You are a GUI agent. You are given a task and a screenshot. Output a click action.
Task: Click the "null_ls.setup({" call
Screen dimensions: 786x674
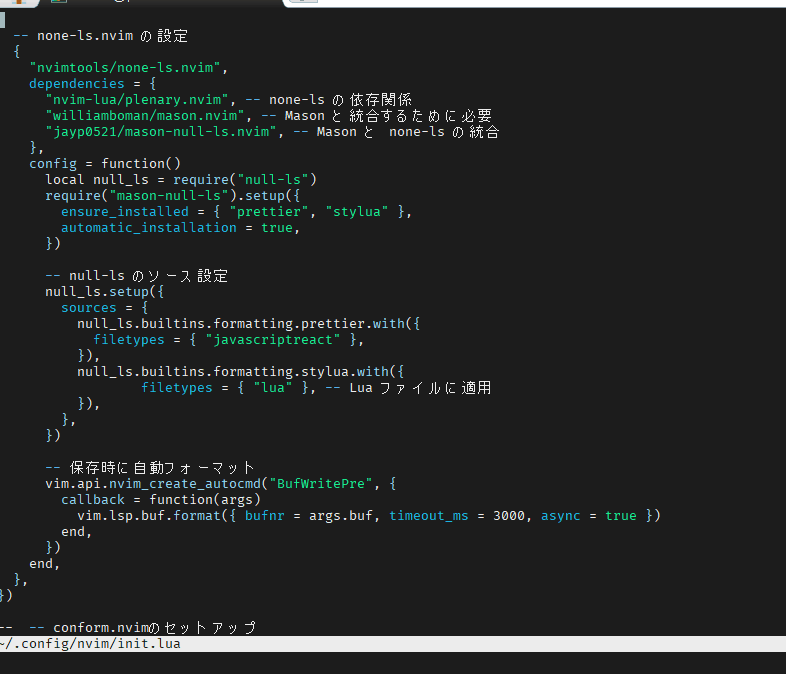105,292
